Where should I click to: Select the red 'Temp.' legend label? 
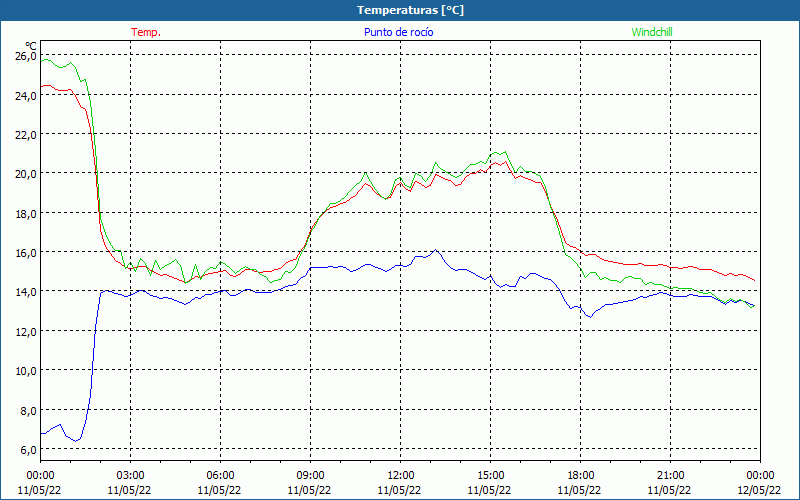[146, 32]
